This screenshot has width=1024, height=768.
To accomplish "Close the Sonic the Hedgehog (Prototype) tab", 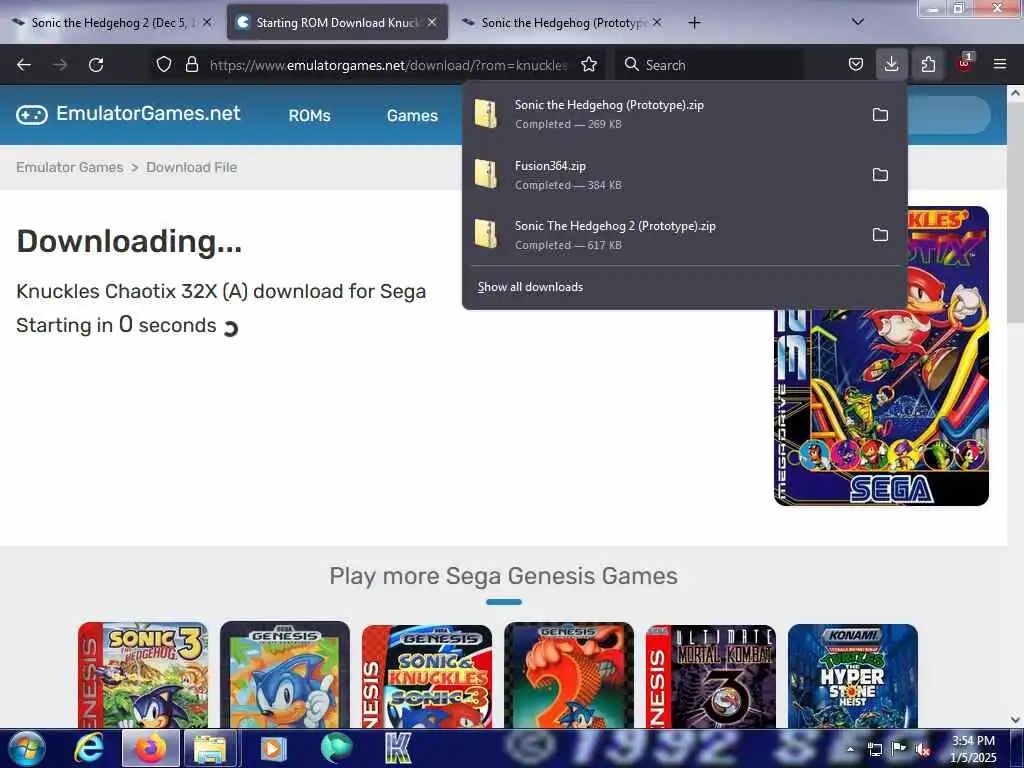I will pos(657,22).
